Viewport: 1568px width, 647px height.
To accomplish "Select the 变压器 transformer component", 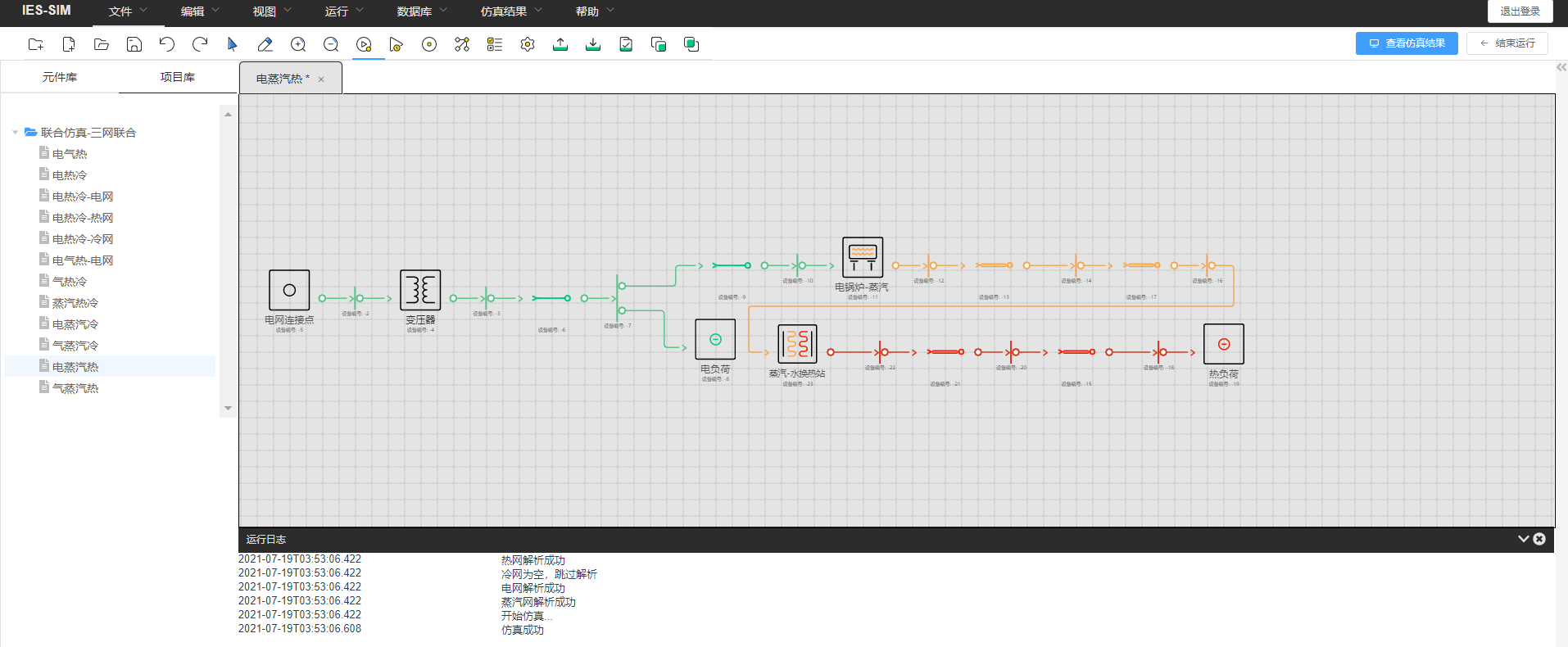I will [420, 290].
